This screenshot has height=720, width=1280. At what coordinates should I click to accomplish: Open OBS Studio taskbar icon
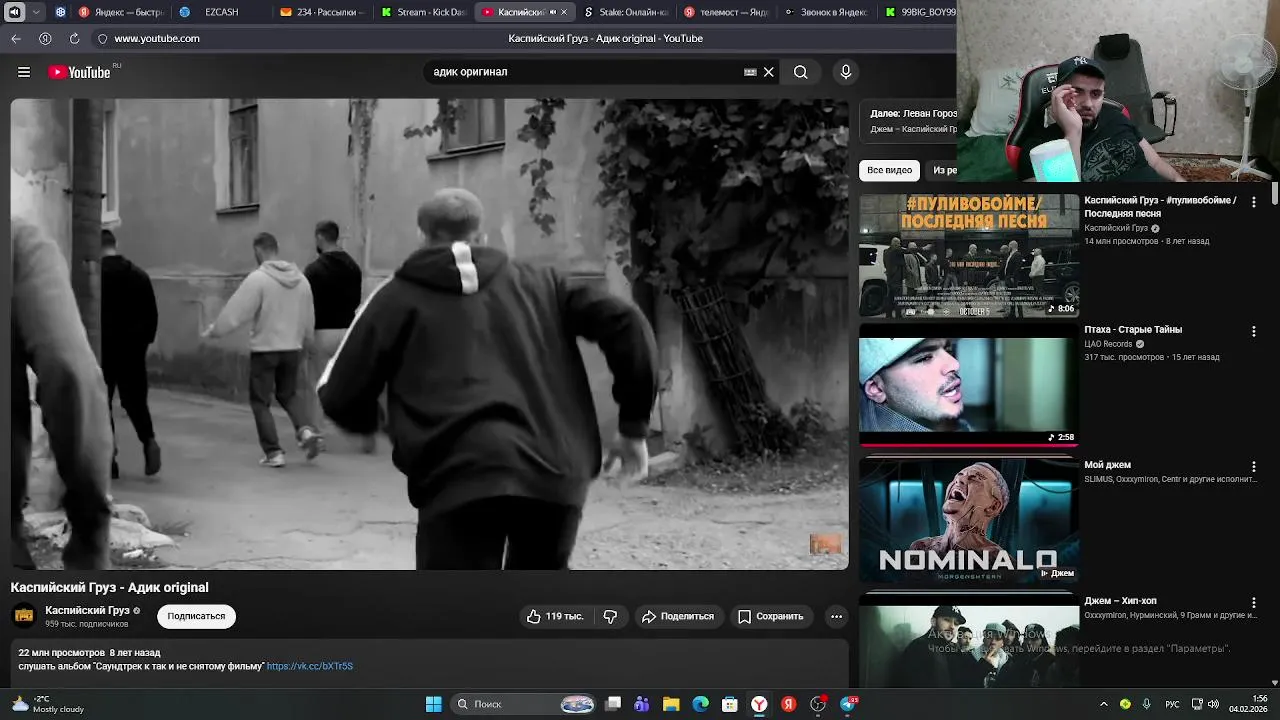[x=819, y=704]
